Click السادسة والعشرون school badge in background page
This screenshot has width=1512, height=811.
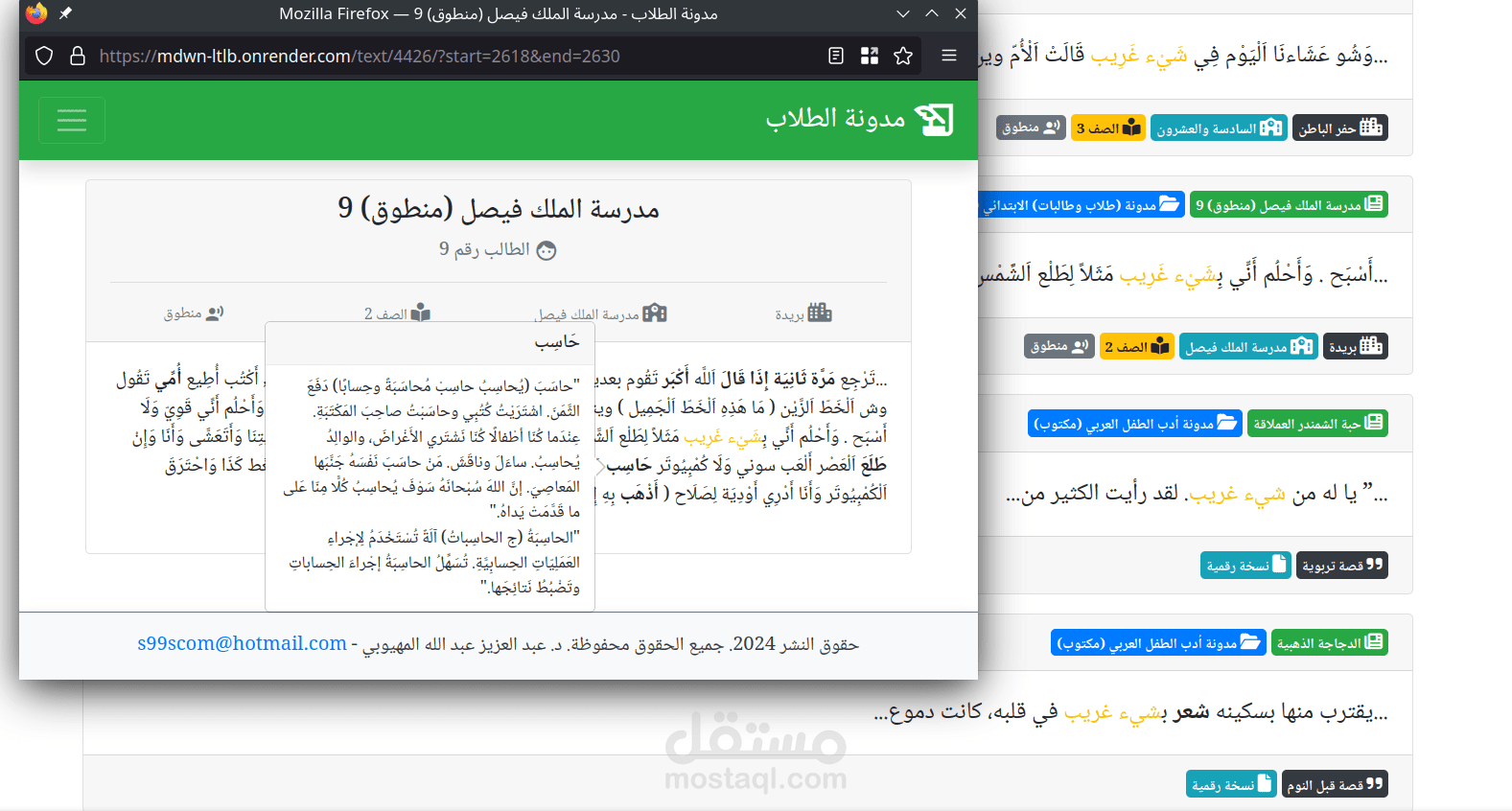click(x=1219, y=127)
